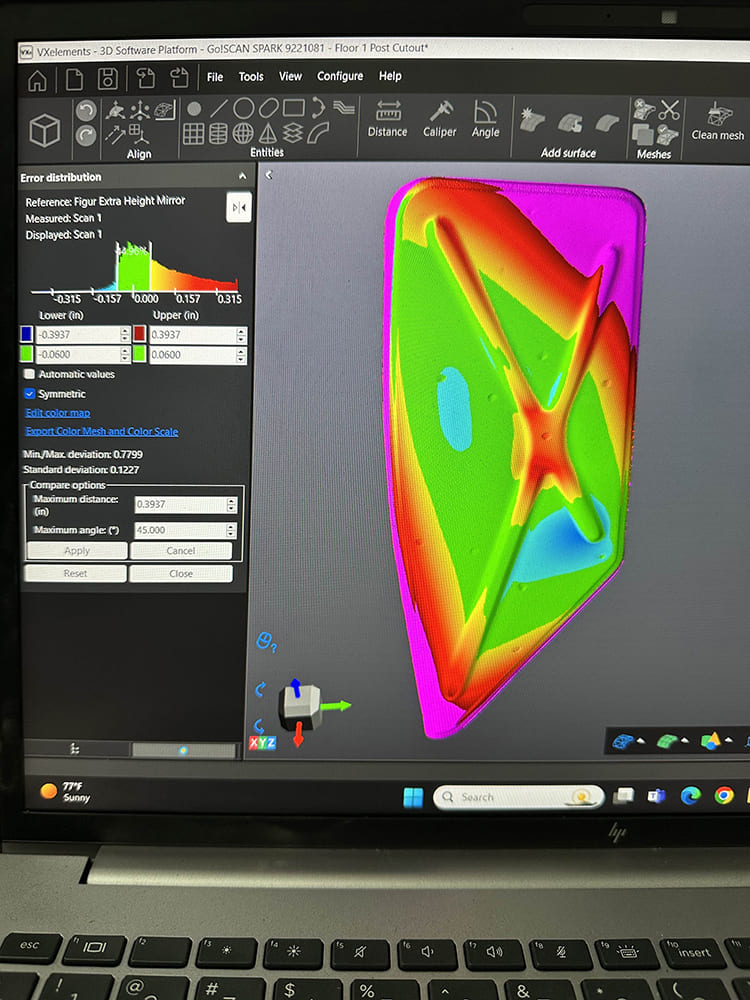Open Microsoft Teams from the taskbar
The height and width of the screenshot is (1000, 750).
click(x=656, y=796)
